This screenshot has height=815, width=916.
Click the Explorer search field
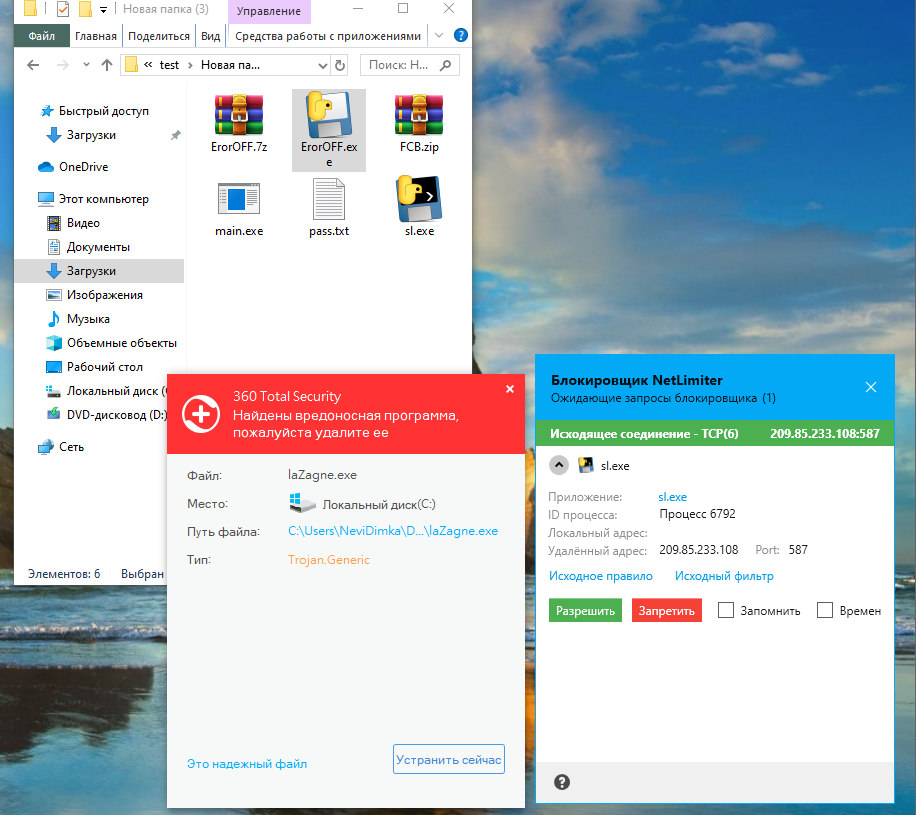coord(410,65)
